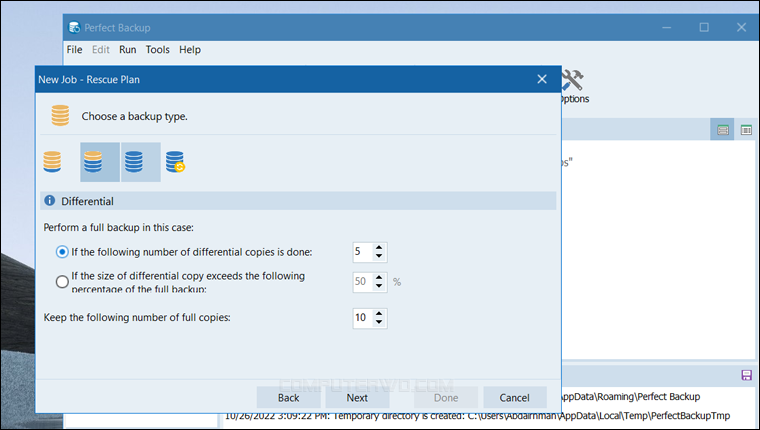Decrease percentage value spinner
This screenshot has height=430, width=760.
tap(379, 286)
